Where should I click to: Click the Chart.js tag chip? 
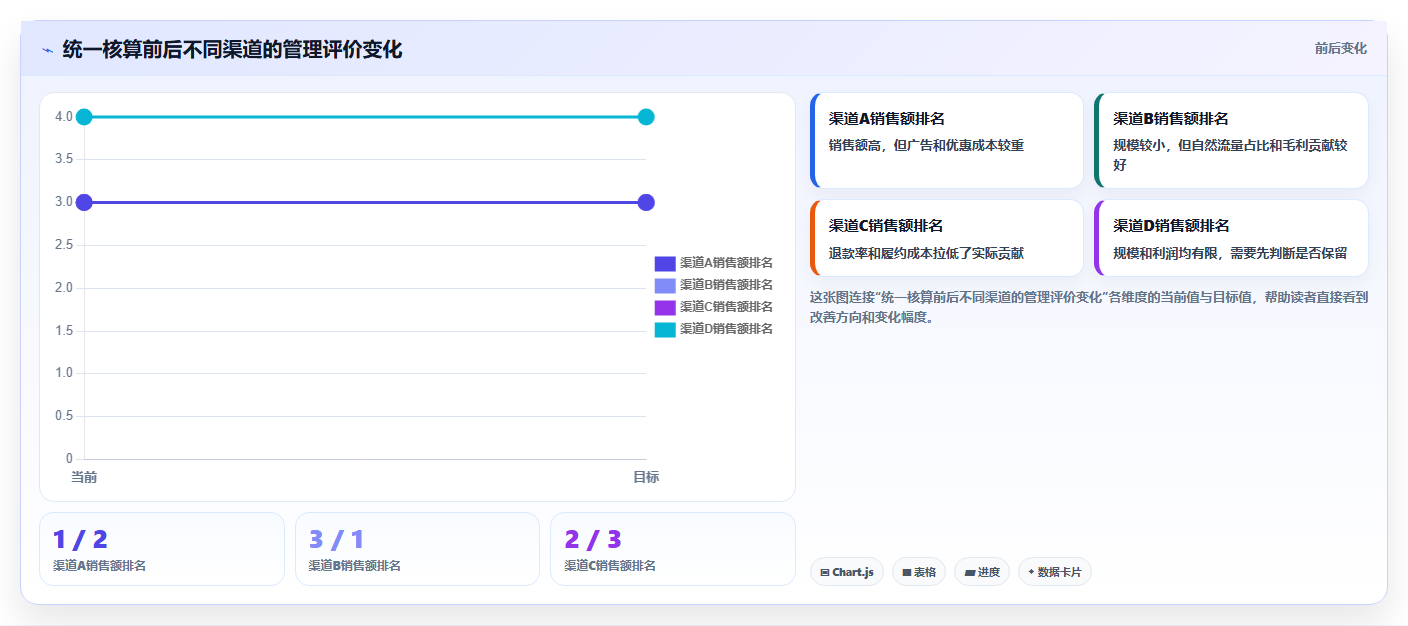point(846,572)
